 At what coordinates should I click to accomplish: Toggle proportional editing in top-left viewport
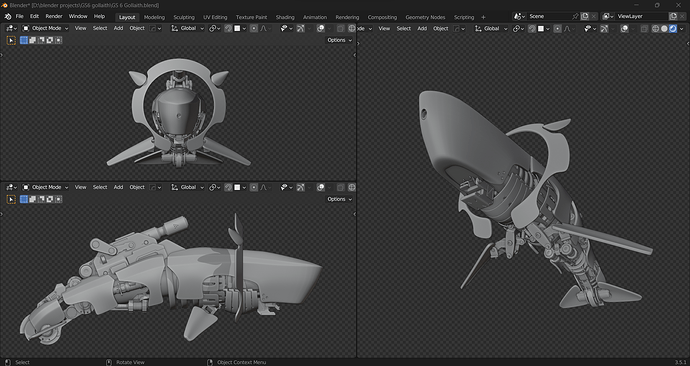pos(254,28)
